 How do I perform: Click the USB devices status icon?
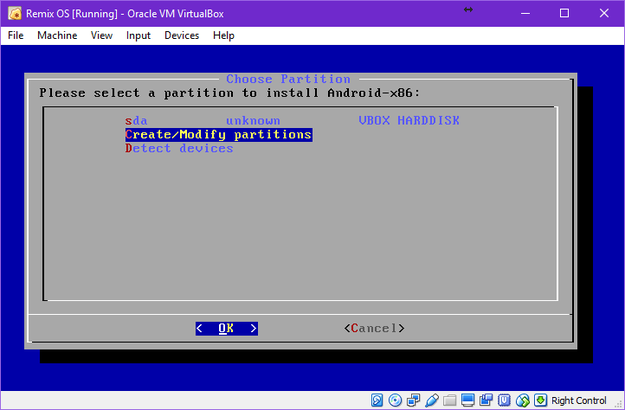[x=432, y=400]
